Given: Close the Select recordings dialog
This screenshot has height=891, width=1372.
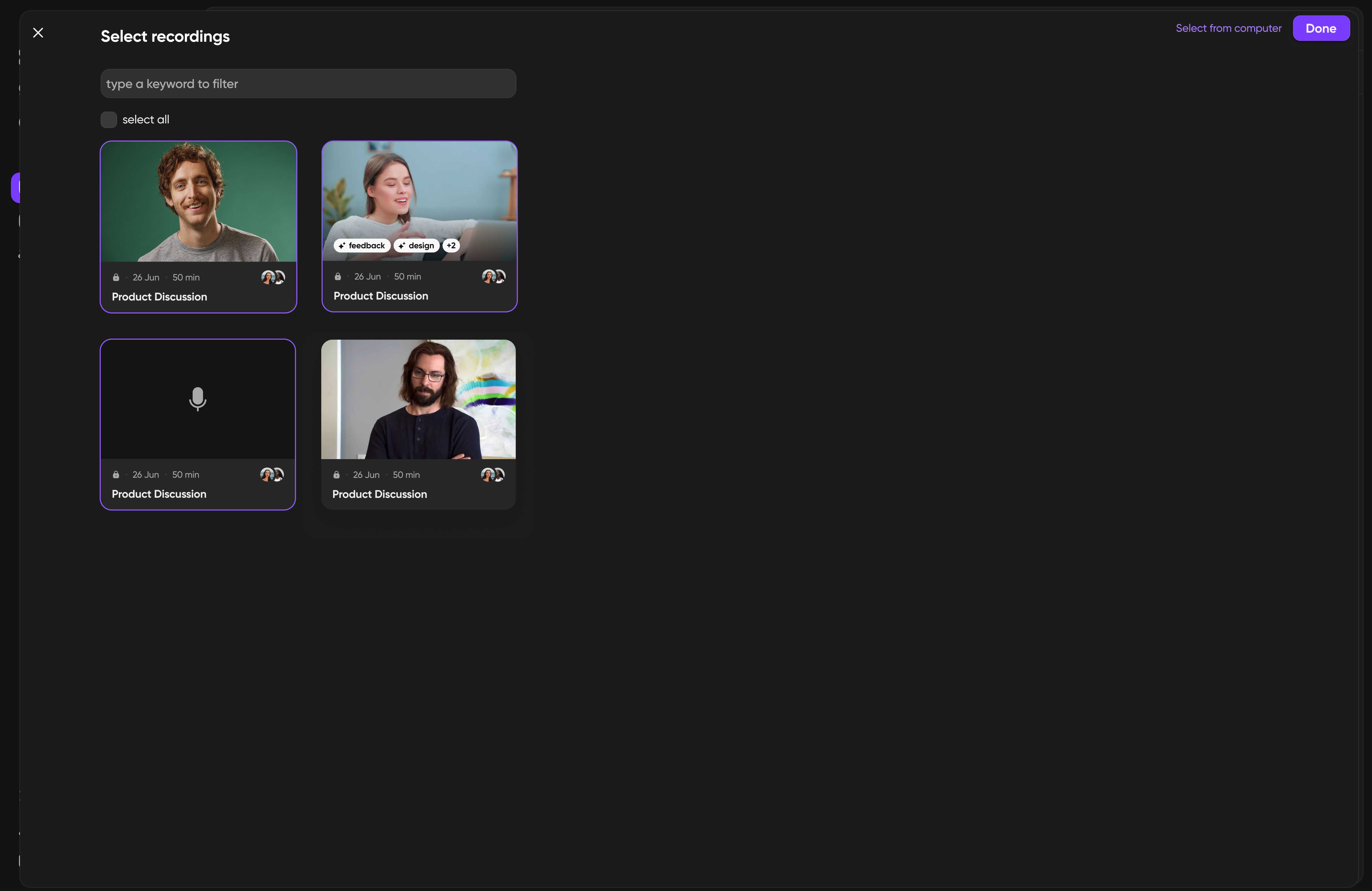Looking at the screenshot, I should pyautogui.click(x=38, y=33).
